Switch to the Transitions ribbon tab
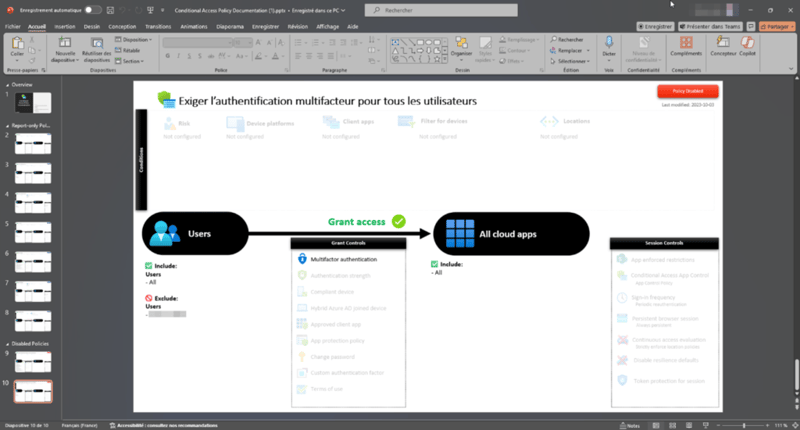800x430 pixels. coord(157,28)
